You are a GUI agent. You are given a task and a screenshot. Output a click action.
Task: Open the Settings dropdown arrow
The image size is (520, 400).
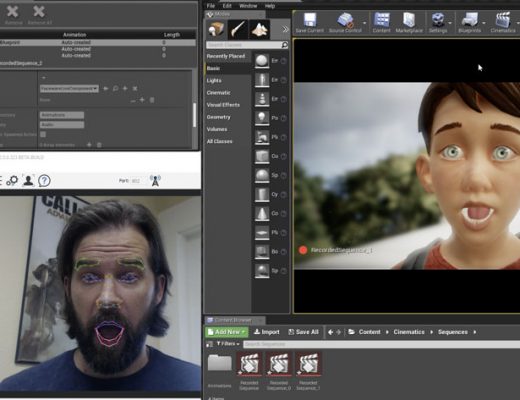pos(450,23)
